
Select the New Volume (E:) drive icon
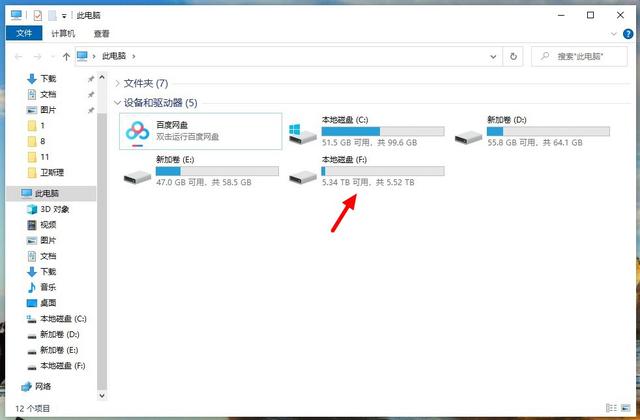137,177
